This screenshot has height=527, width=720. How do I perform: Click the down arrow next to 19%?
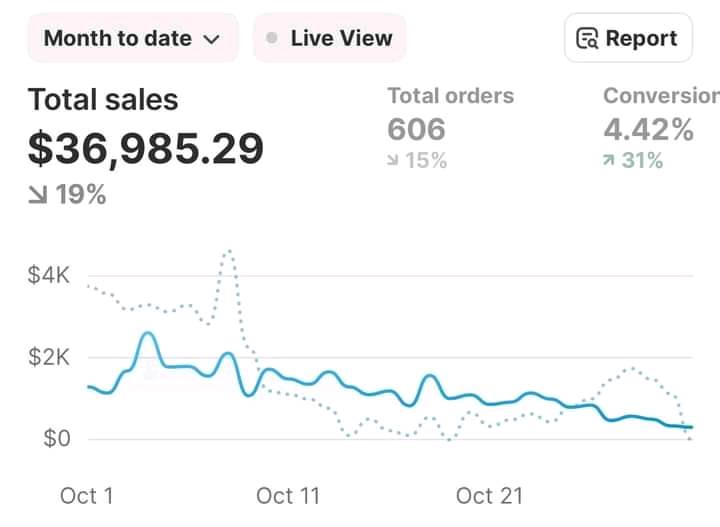pos(38,194)
